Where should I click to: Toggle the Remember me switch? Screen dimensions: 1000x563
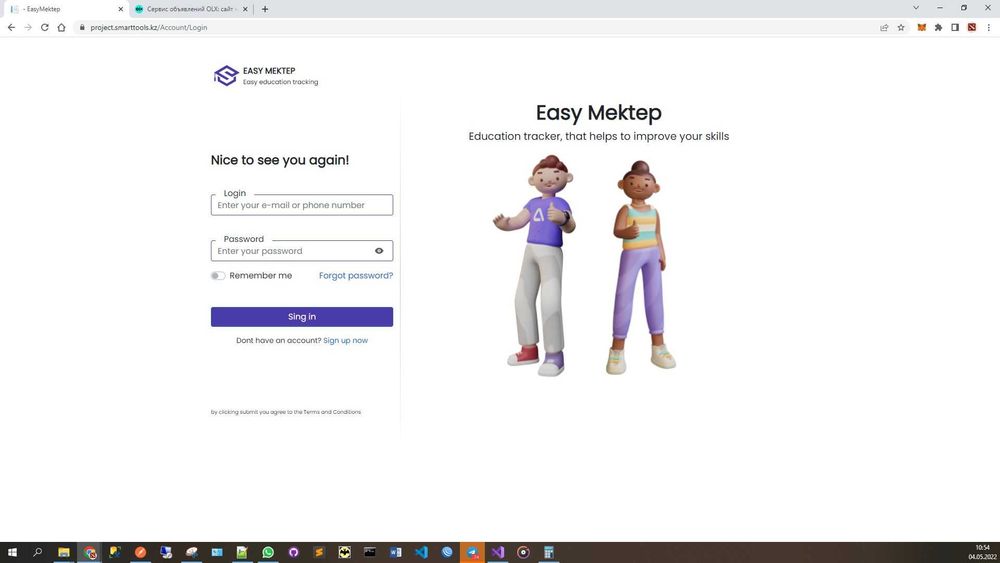click(218, 276)
